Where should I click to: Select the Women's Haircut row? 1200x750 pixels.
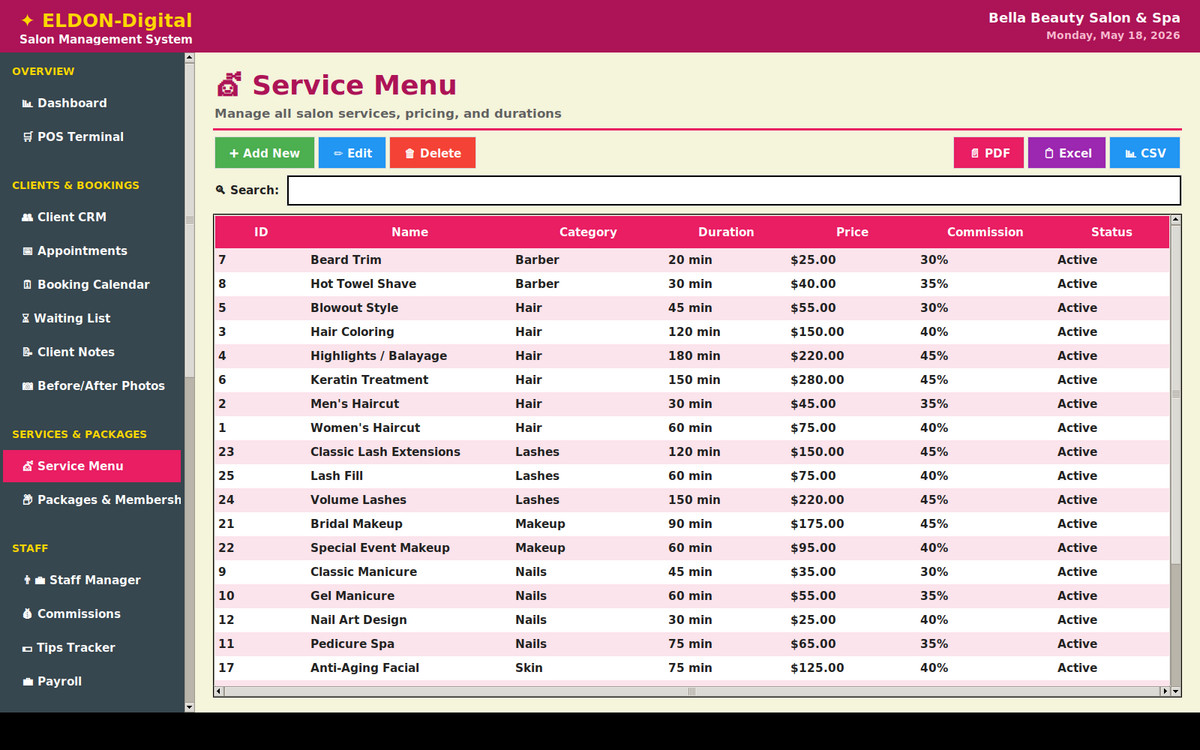[692, 428]
